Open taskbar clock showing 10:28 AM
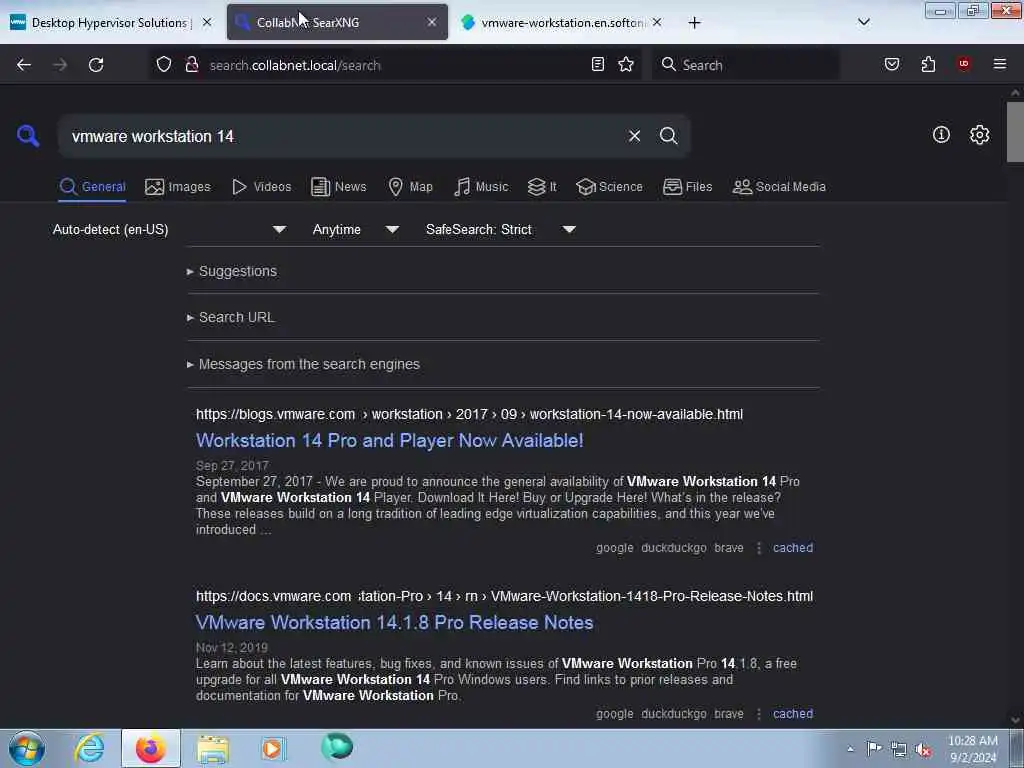The width and height of the screenshot is (1024, 768). point(973,748)
